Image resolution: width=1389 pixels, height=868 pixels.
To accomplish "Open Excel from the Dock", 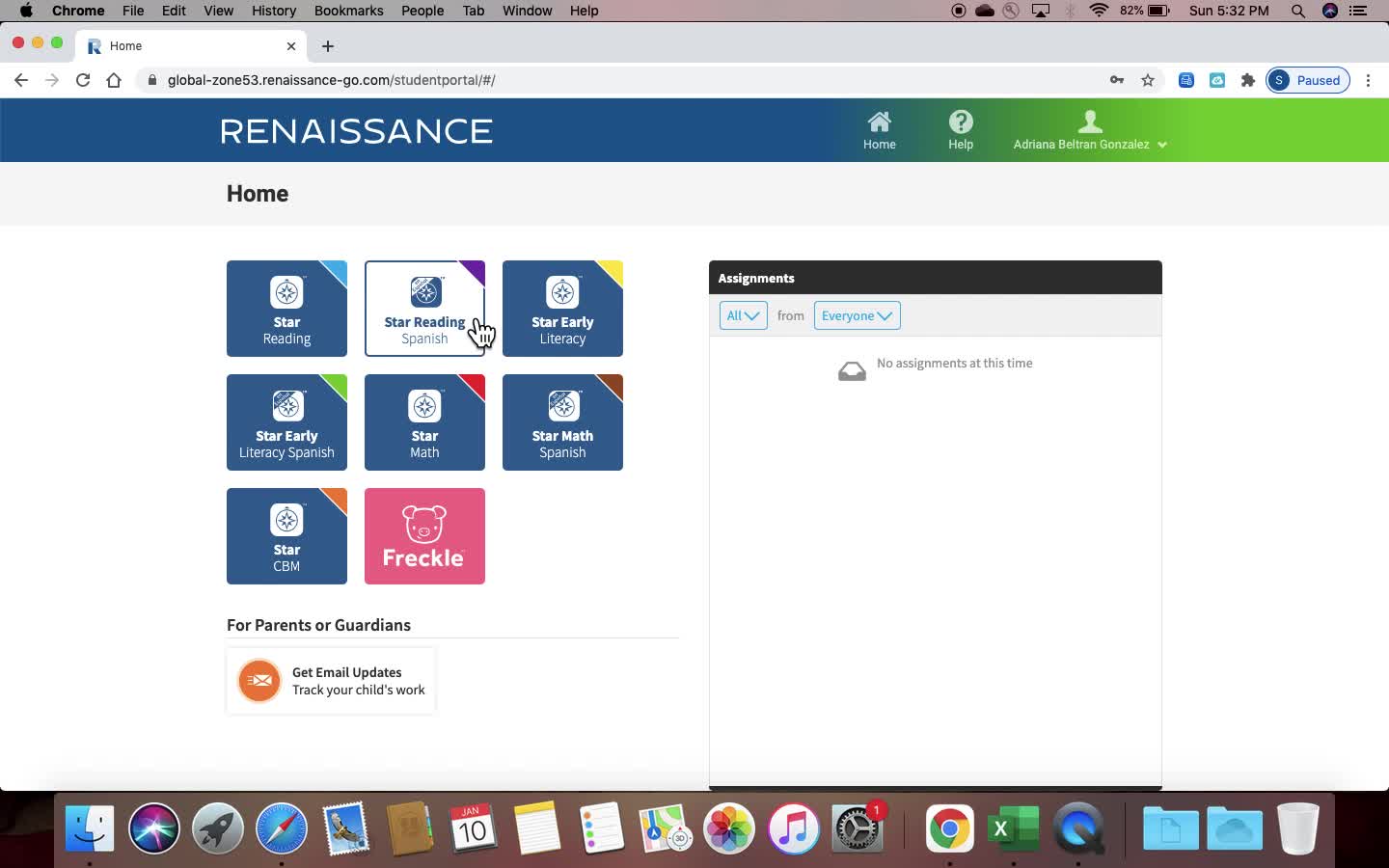I will [1014, 828].
